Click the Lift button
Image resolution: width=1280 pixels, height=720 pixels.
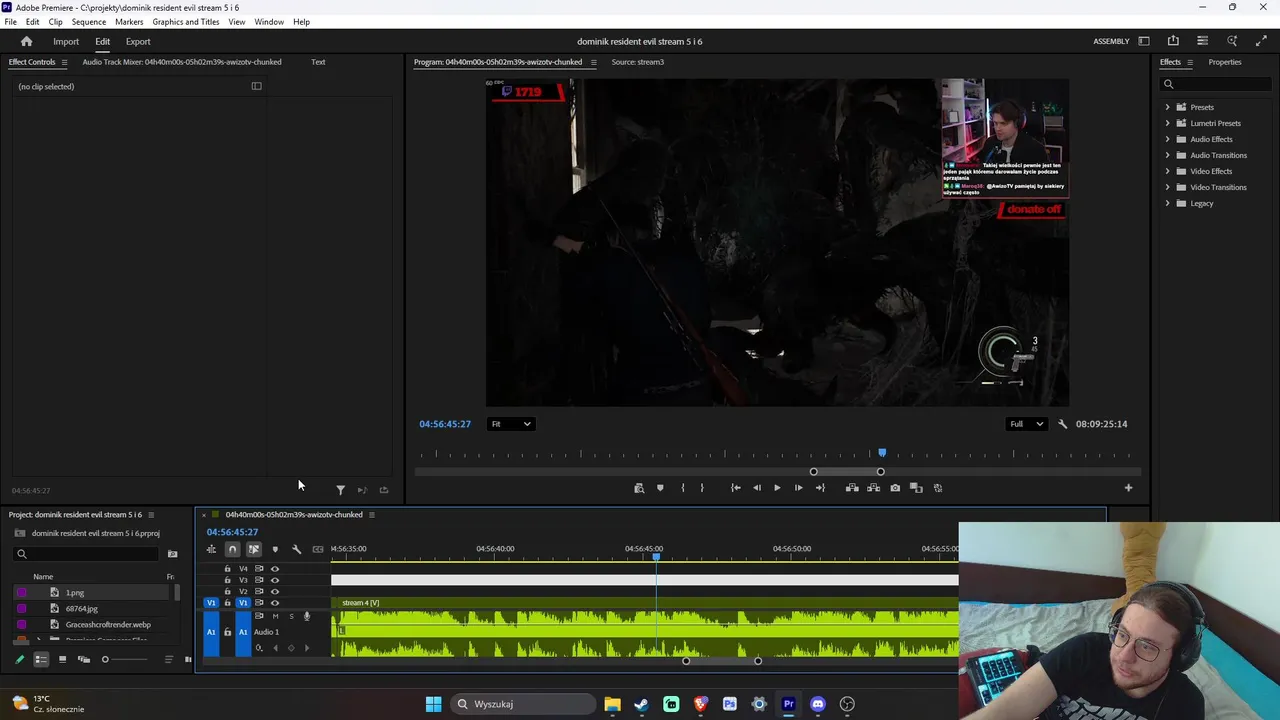coord(852,488)
